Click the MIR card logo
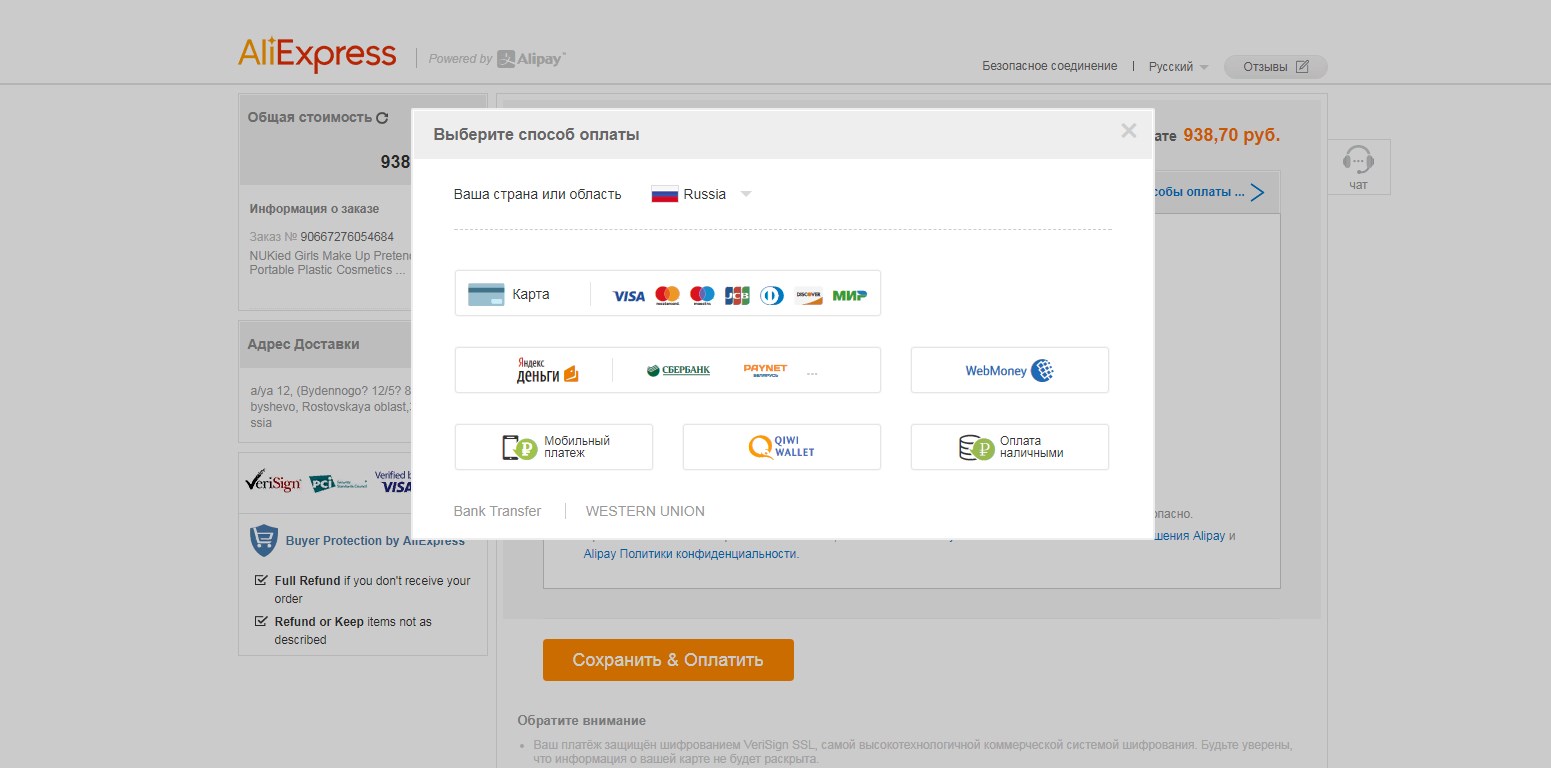 [x=849, y=296]
